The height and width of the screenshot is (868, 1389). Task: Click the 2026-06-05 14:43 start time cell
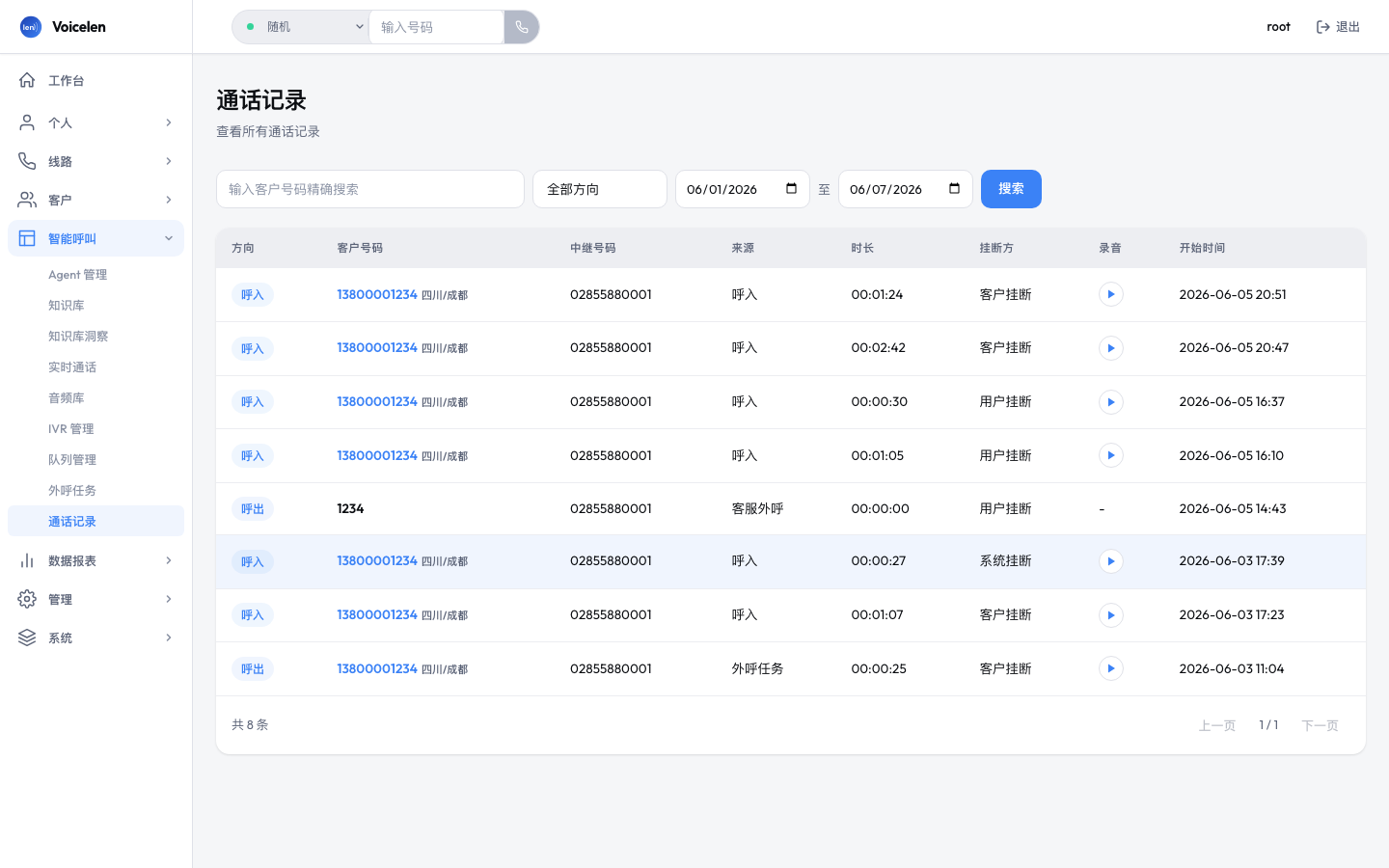1233,508
